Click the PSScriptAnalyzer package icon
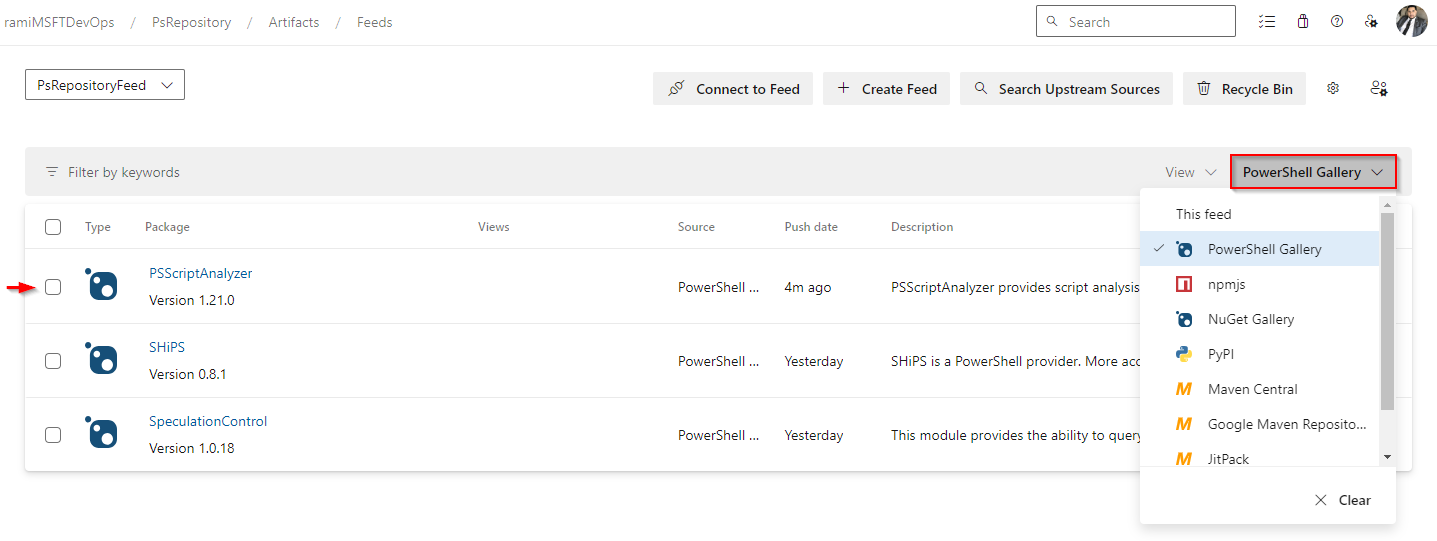 coord(101,285)
